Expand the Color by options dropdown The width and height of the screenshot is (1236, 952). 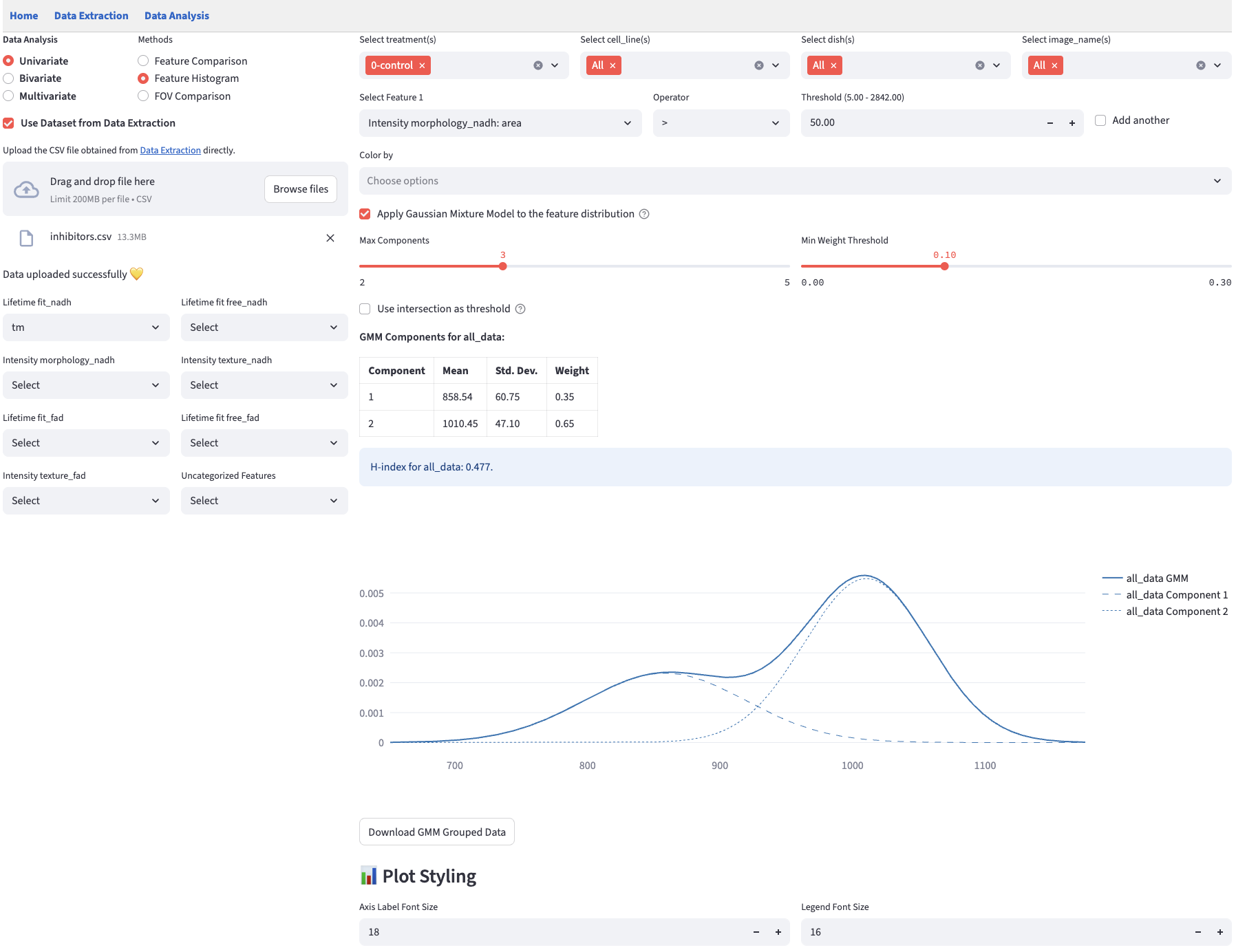(x=794, y=181)
